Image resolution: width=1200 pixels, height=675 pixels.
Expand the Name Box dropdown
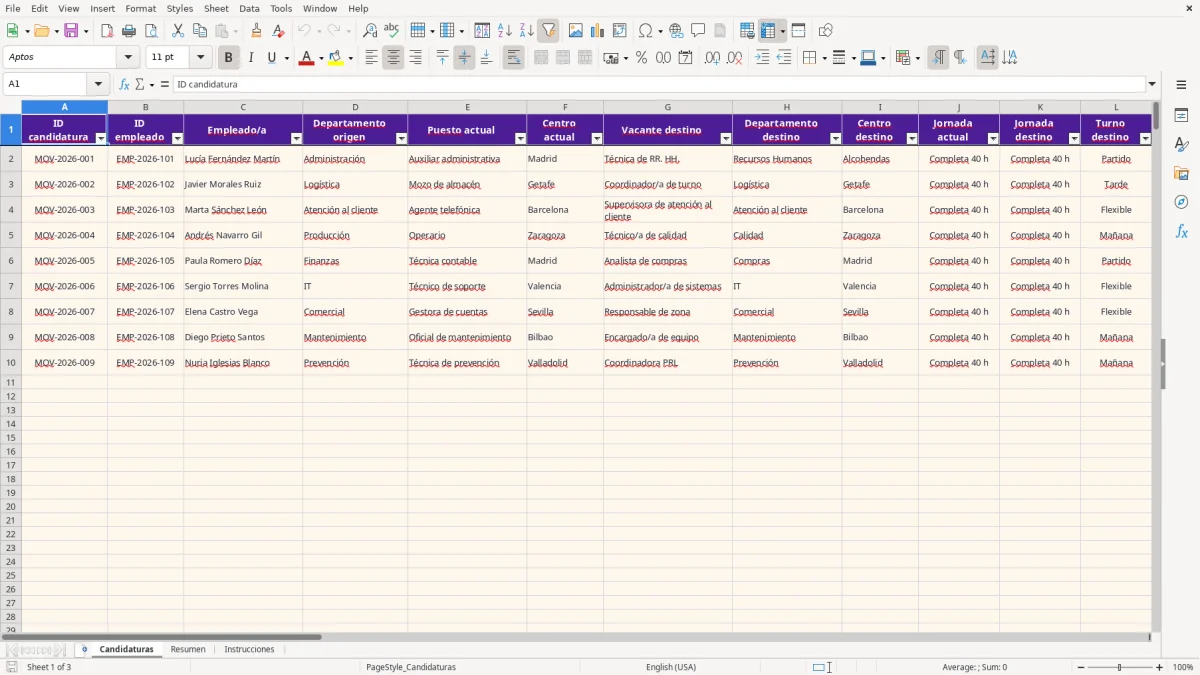coord(98,84)
